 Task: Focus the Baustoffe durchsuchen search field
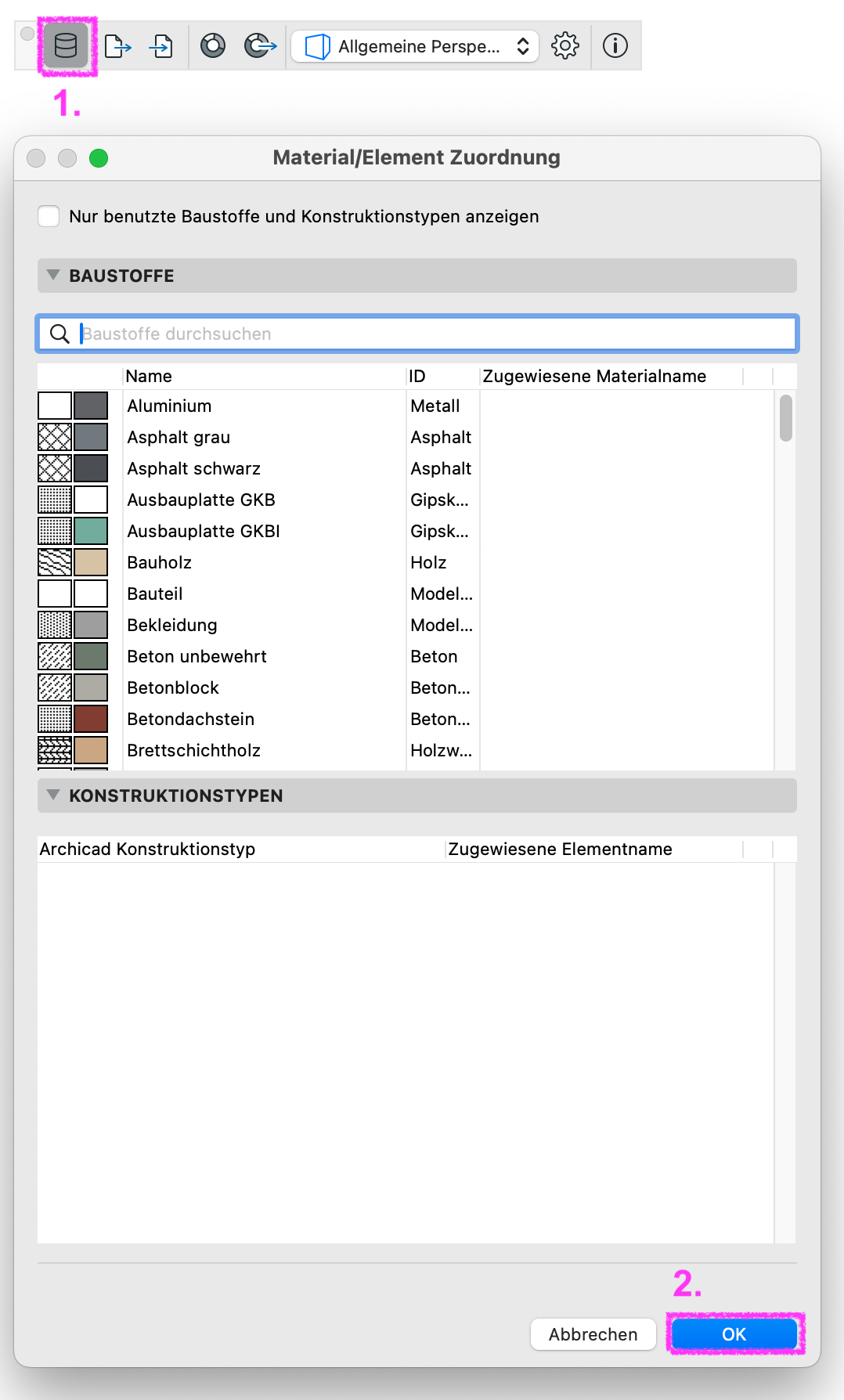click(417, 334)
